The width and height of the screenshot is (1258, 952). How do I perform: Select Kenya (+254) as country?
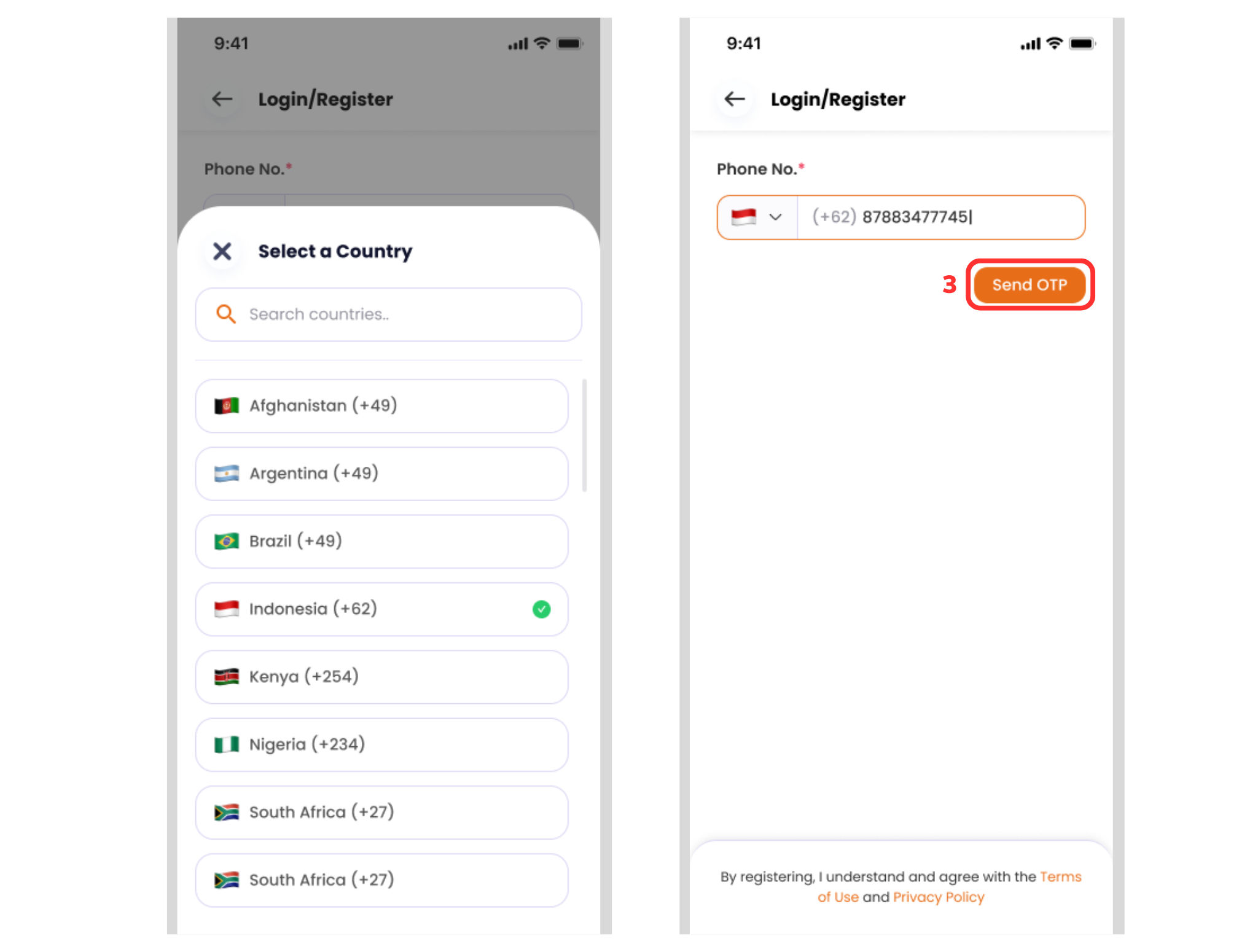pos(381,677)
